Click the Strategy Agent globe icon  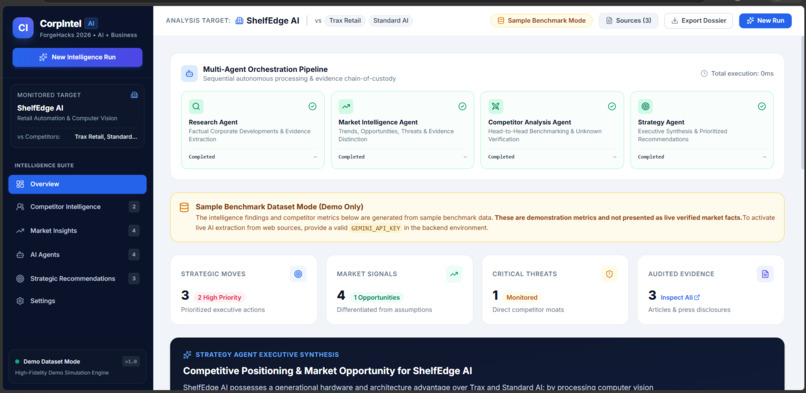point(645,106)
